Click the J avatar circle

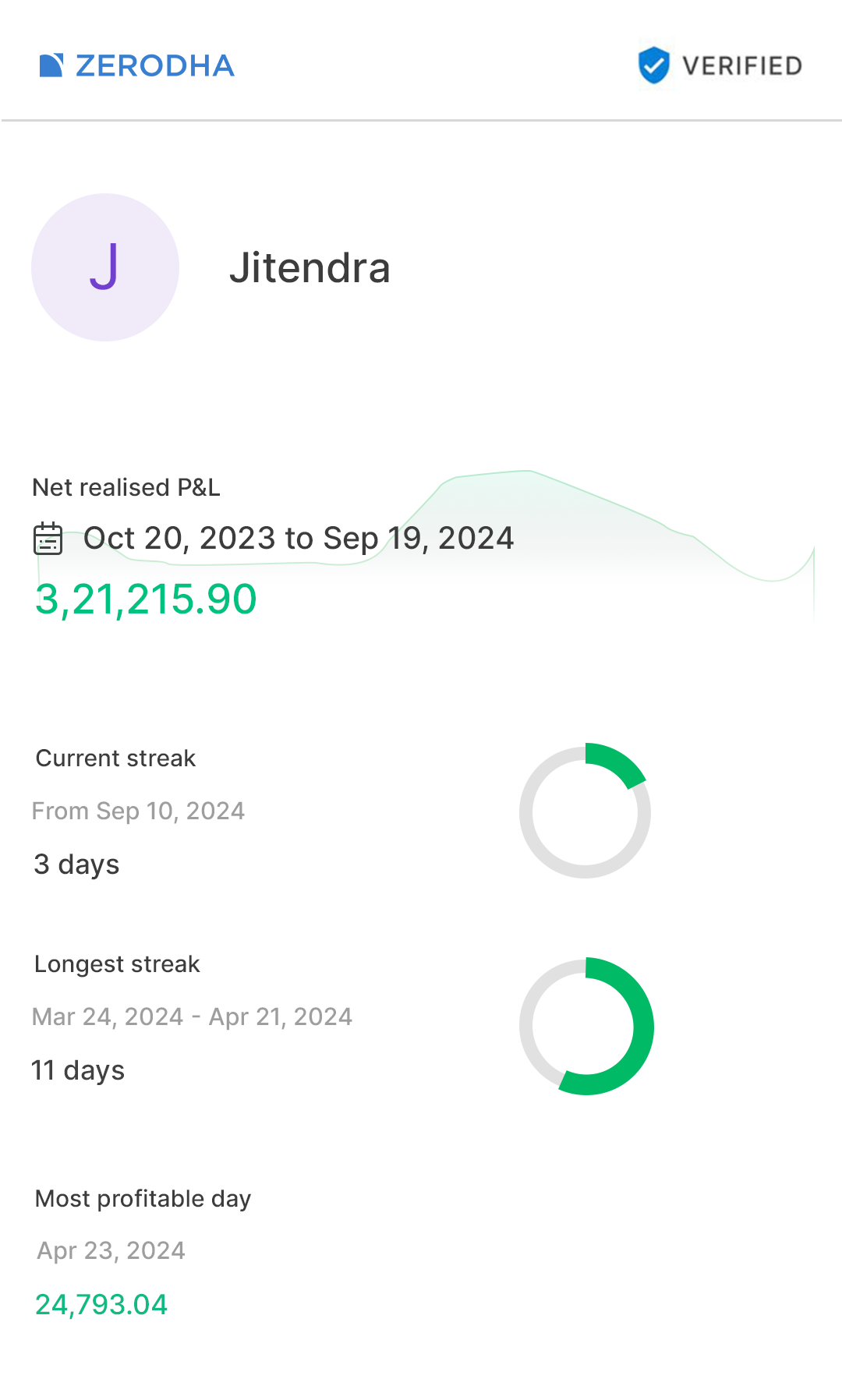[x=105, y=267]
